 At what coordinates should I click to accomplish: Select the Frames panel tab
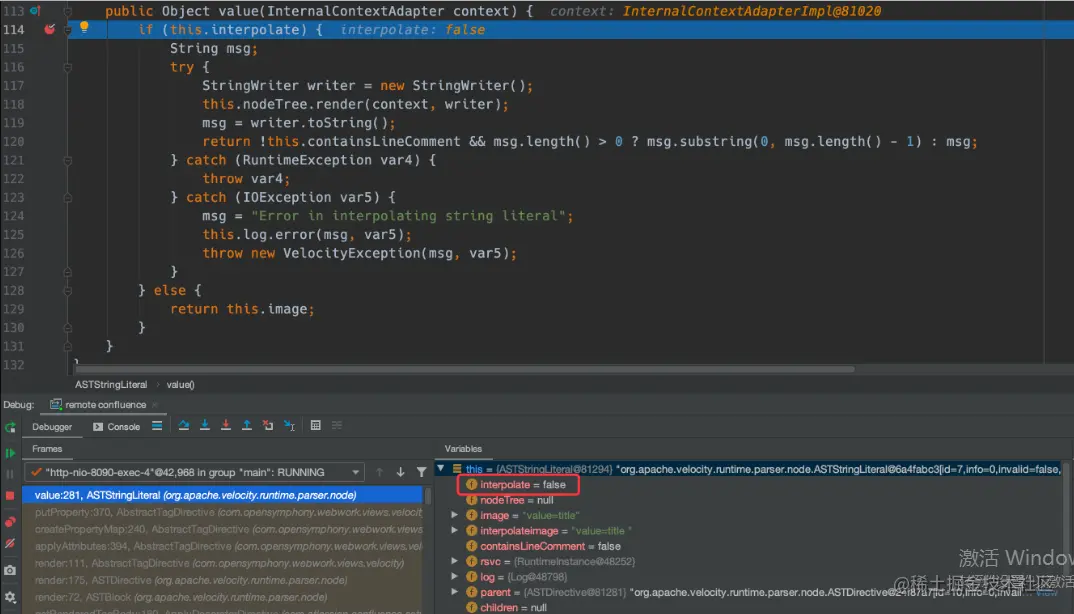coord(47,449)
